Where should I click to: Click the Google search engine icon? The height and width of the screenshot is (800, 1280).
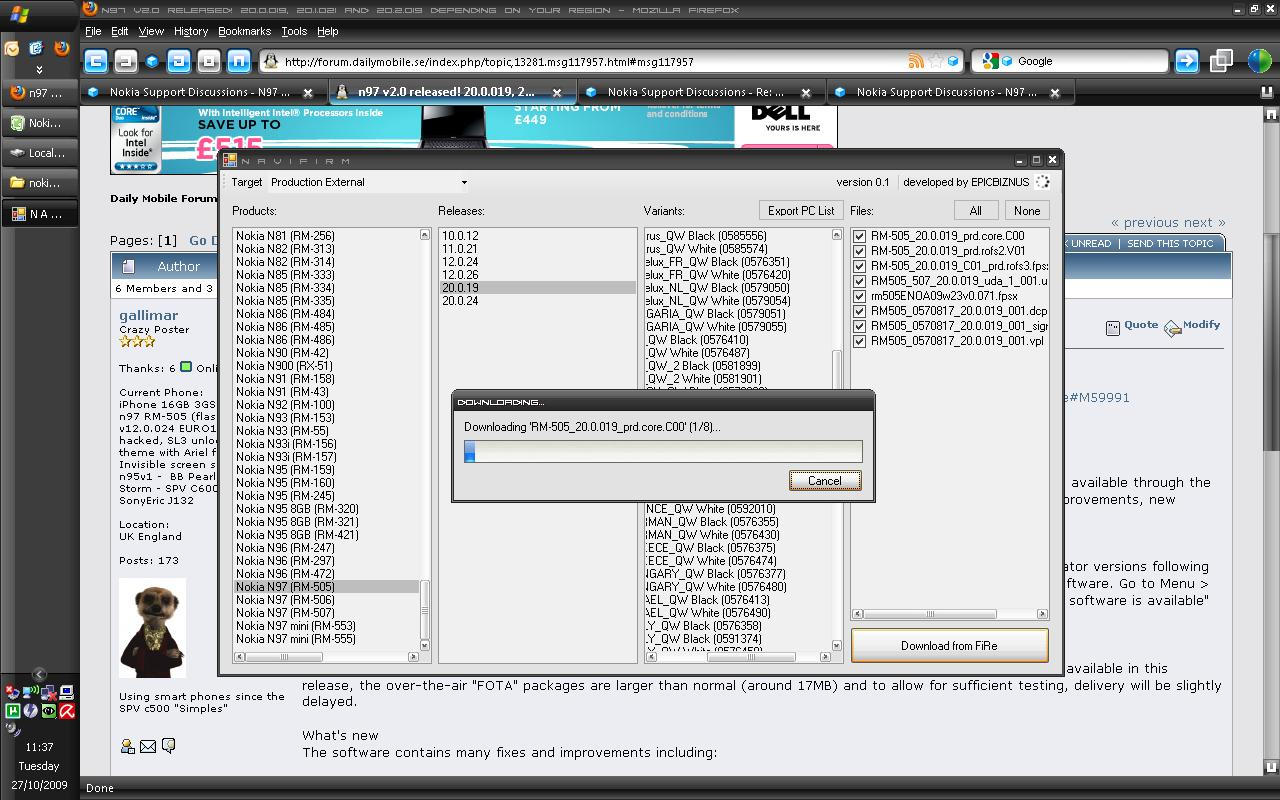pyautogui.click(x=991, y=61)
